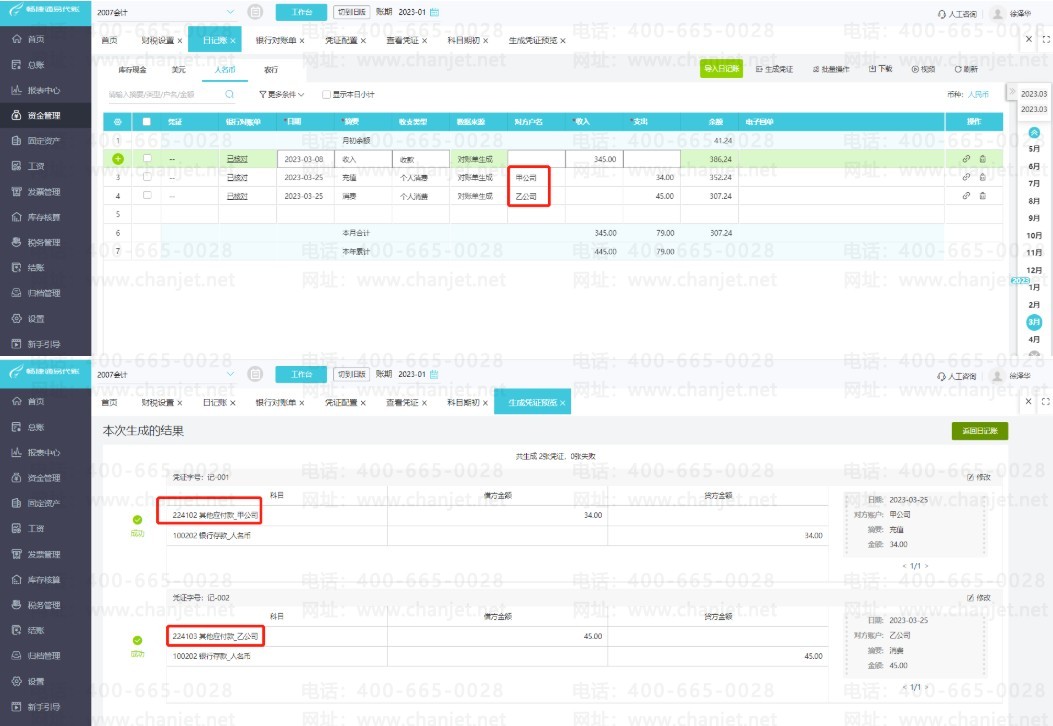Click the 工作台 button in lower window
Screen dimensions: 1053x726
(301, 374)
